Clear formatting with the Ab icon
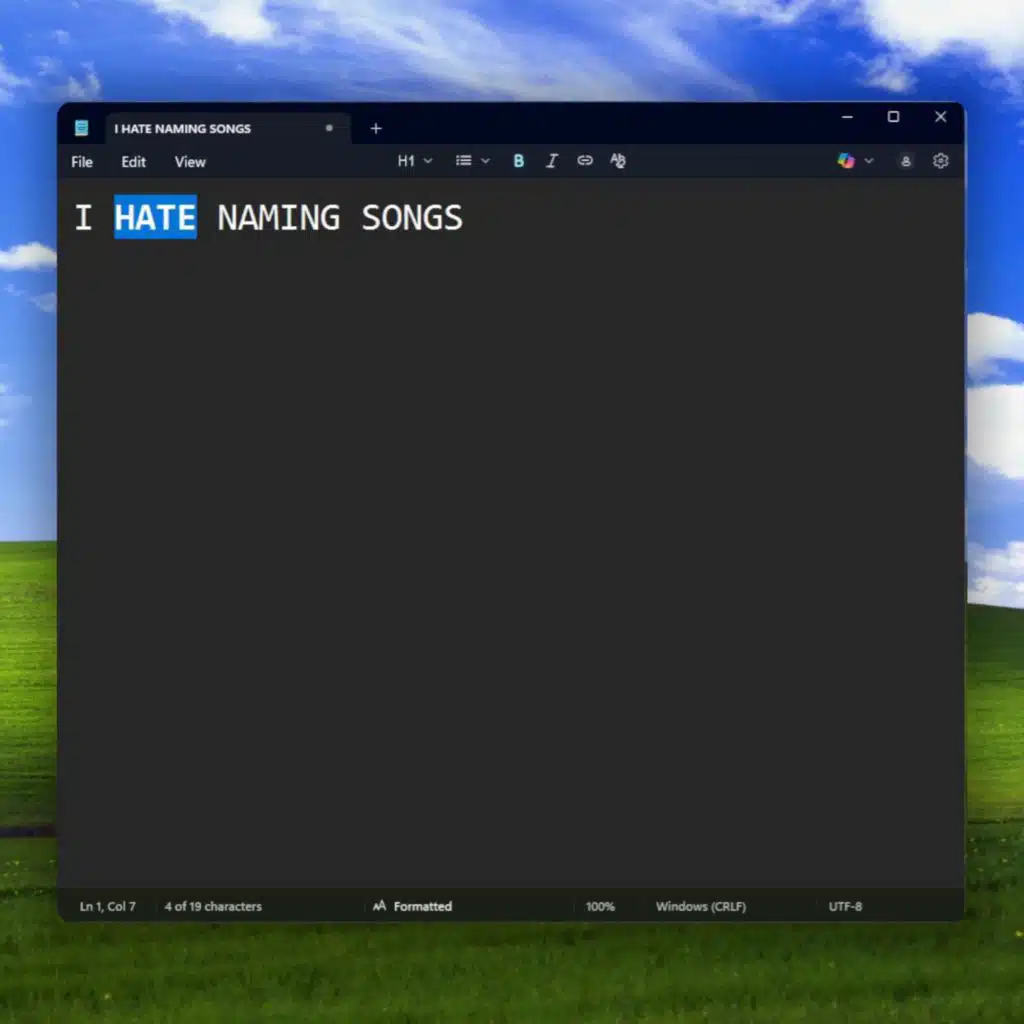 618,161
